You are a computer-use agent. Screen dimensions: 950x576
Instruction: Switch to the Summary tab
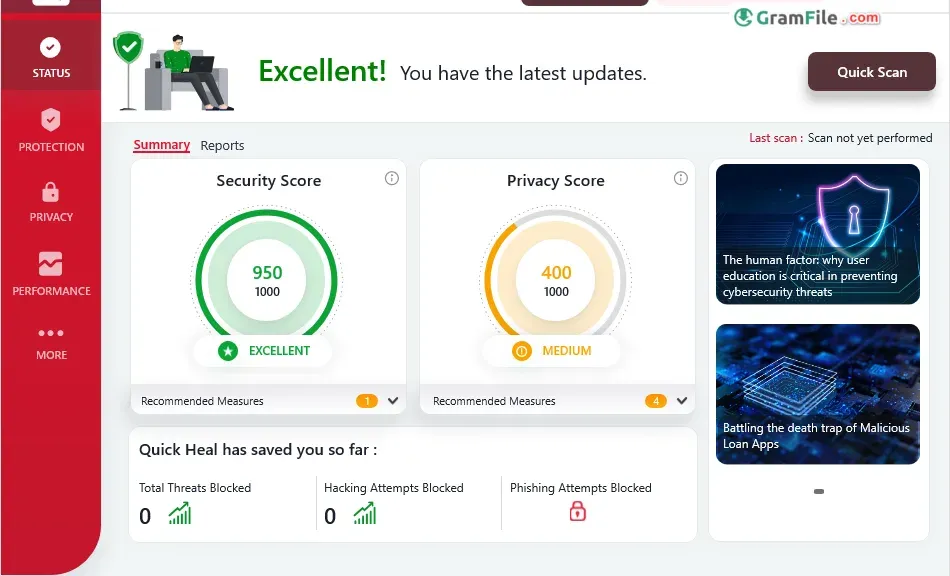tap(162, 145)
